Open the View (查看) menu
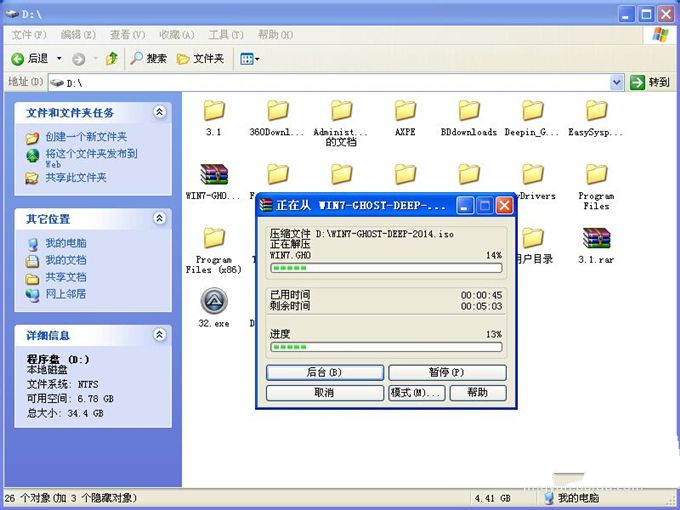This screenshot has width=680, height=510. [119, 34]
